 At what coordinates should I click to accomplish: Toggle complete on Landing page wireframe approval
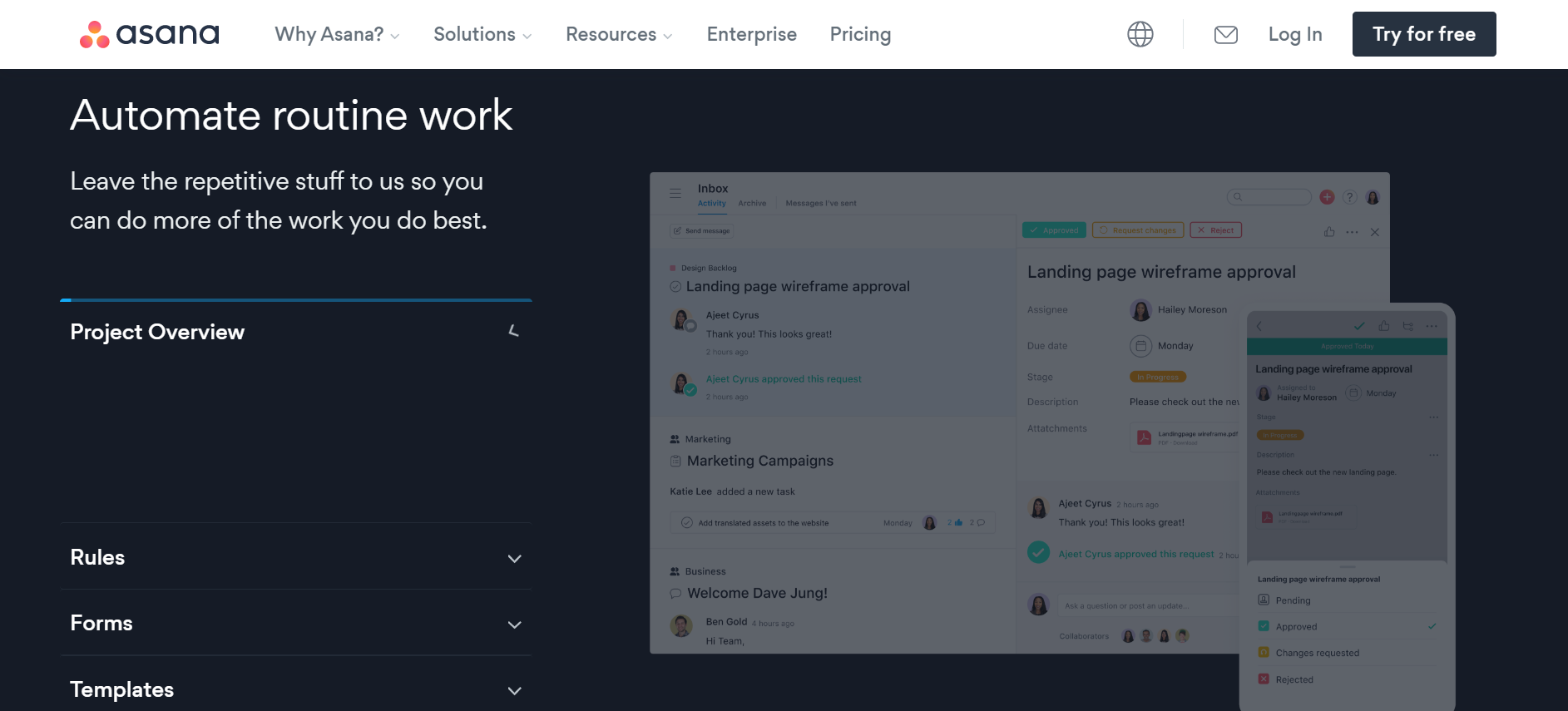675,287
